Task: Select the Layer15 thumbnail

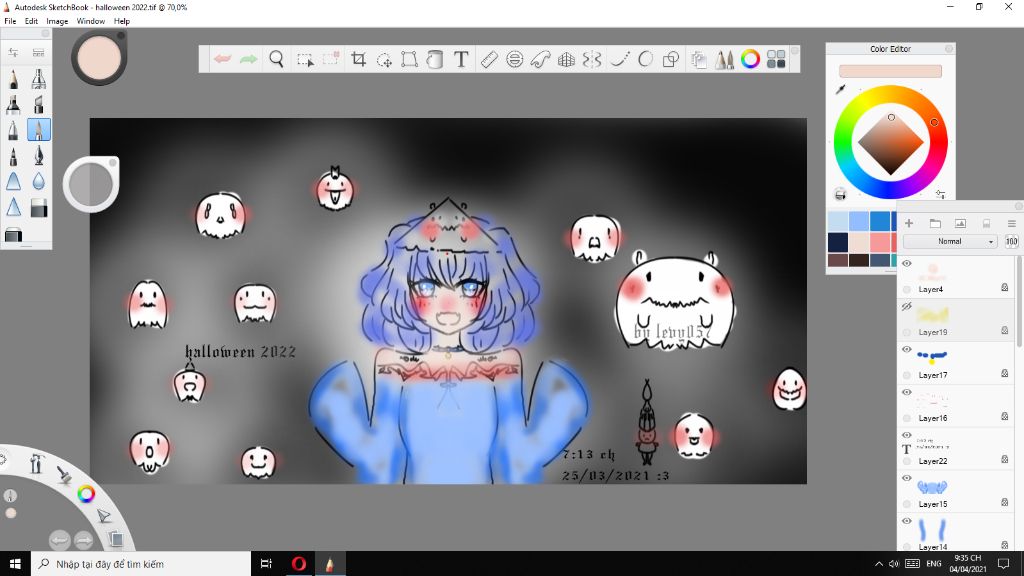Action: [x=932, y=487]
